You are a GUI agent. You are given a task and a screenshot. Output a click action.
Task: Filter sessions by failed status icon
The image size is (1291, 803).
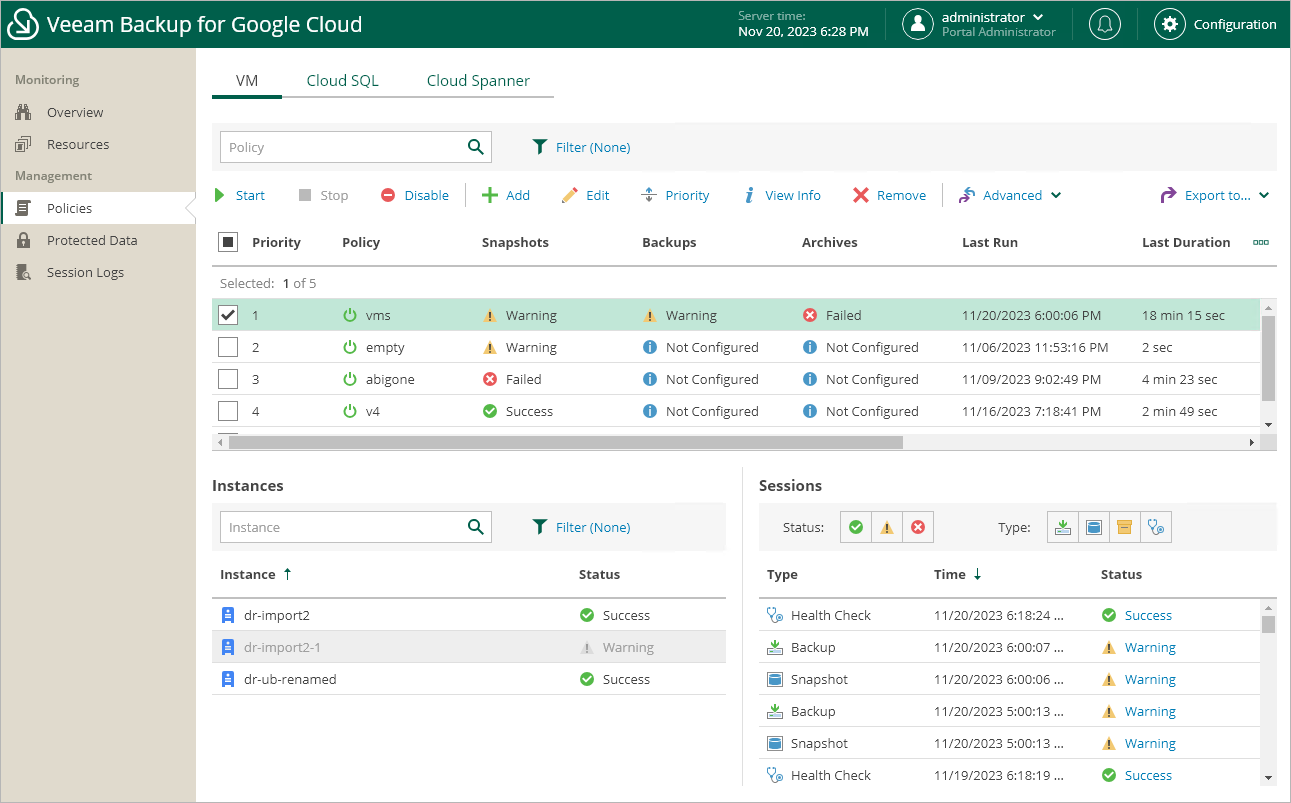pos(918,528)
